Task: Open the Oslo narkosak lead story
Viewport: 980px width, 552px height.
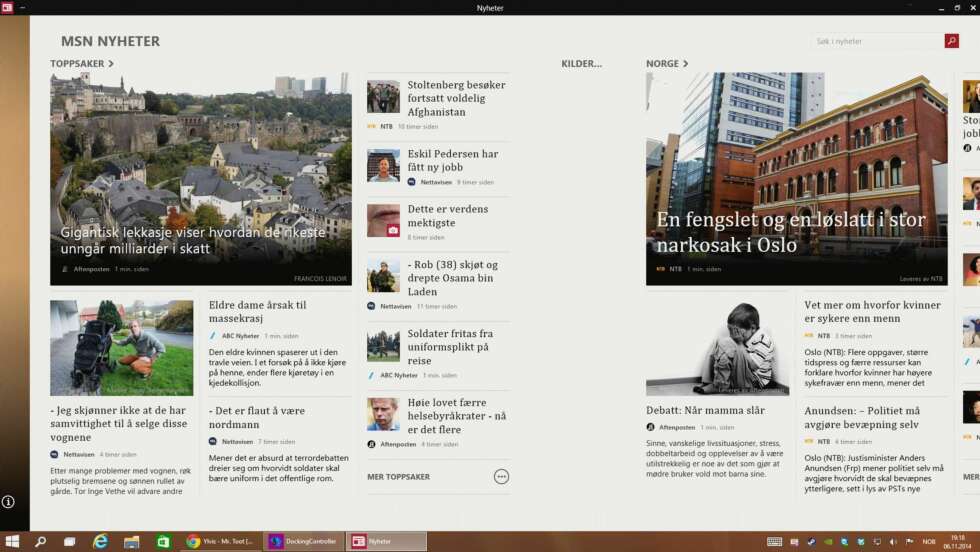Action: [797, 179]
